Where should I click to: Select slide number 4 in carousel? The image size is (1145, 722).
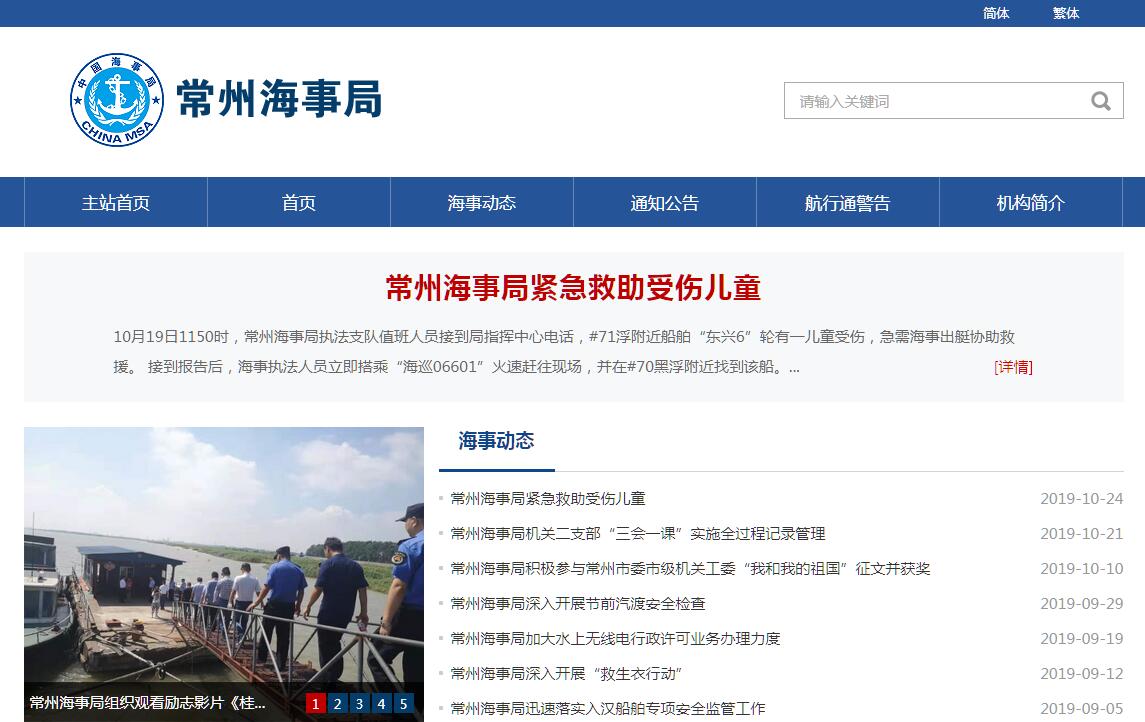381,703
